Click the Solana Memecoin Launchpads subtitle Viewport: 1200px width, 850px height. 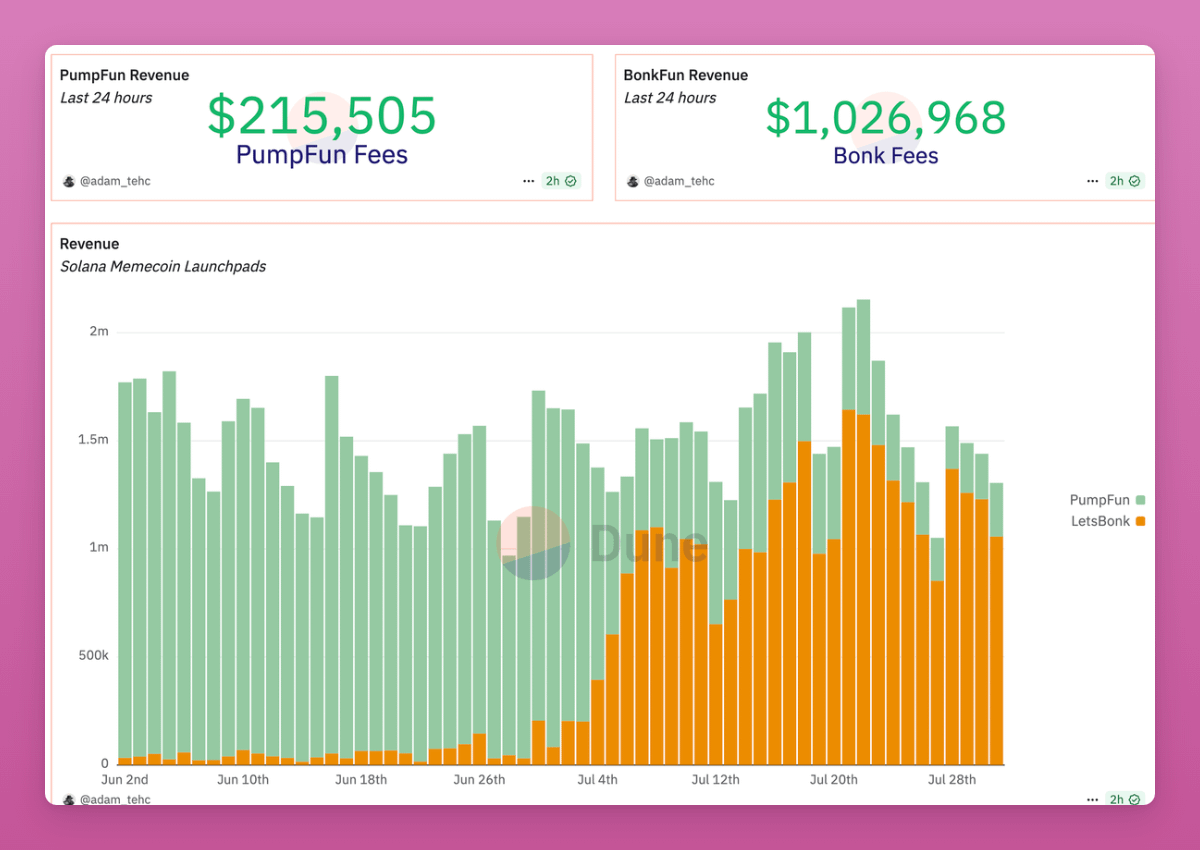click(163, 266)
